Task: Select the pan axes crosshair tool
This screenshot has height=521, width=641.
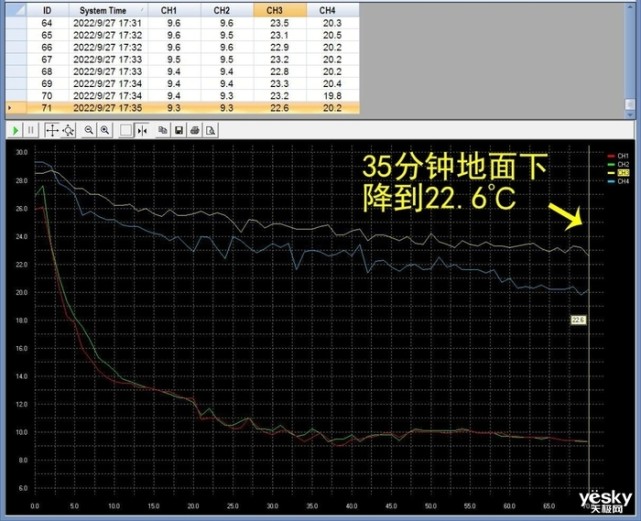Action: pyautogui.click(x=52, y=130)
